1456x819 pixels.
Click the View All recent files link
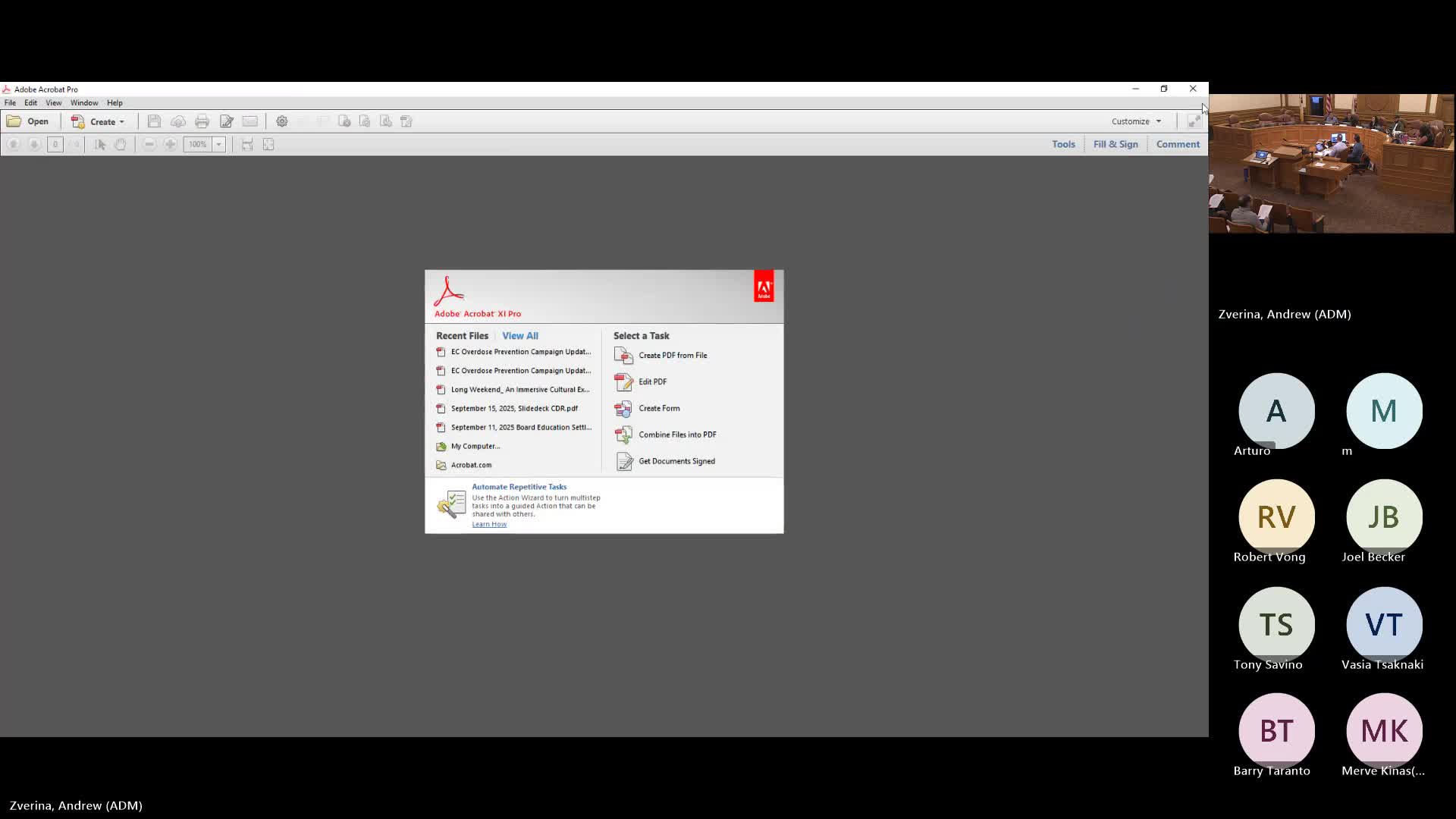(519, 335)
